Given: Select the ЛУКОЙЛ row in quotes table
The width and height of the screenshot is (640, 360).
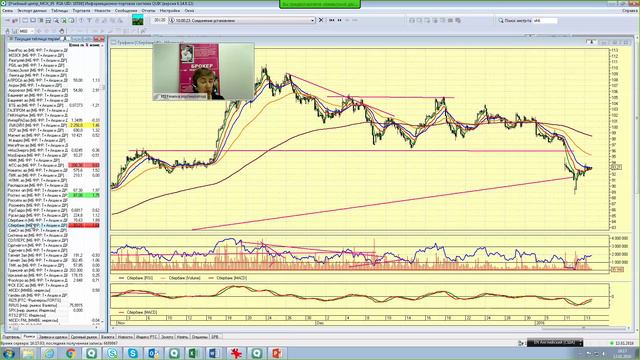Looking at the screenshot, I should point(53,125).
